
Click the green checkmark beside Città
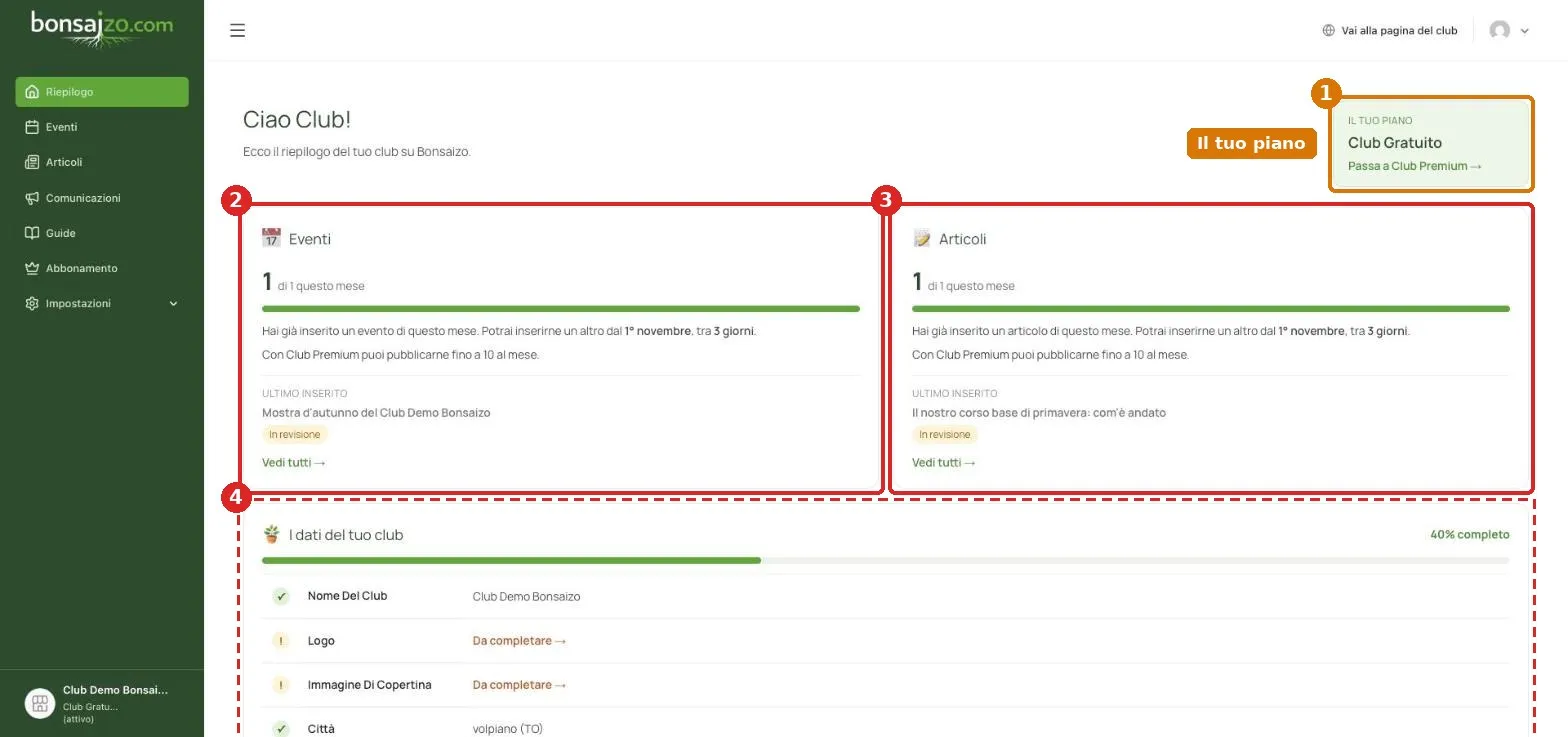click(x=281, y=729)
